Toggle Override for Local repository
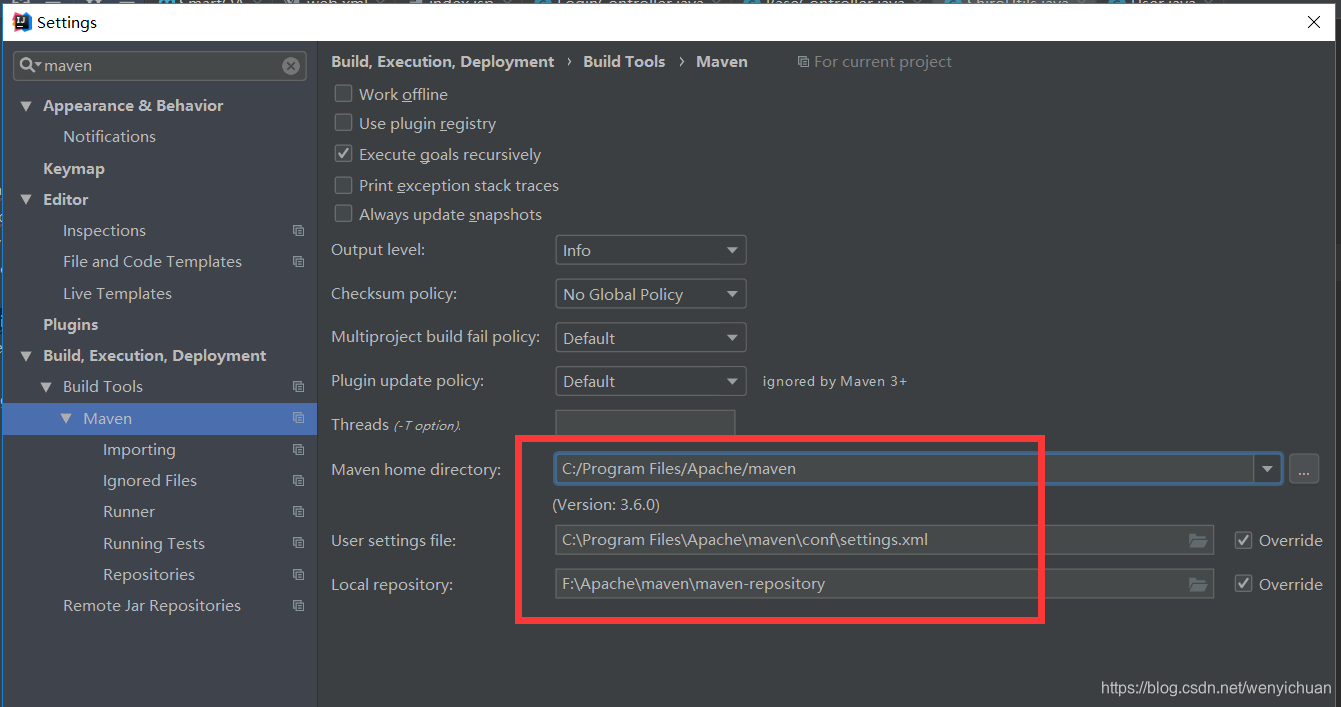1341x707 pixels. coord(1243,584)
